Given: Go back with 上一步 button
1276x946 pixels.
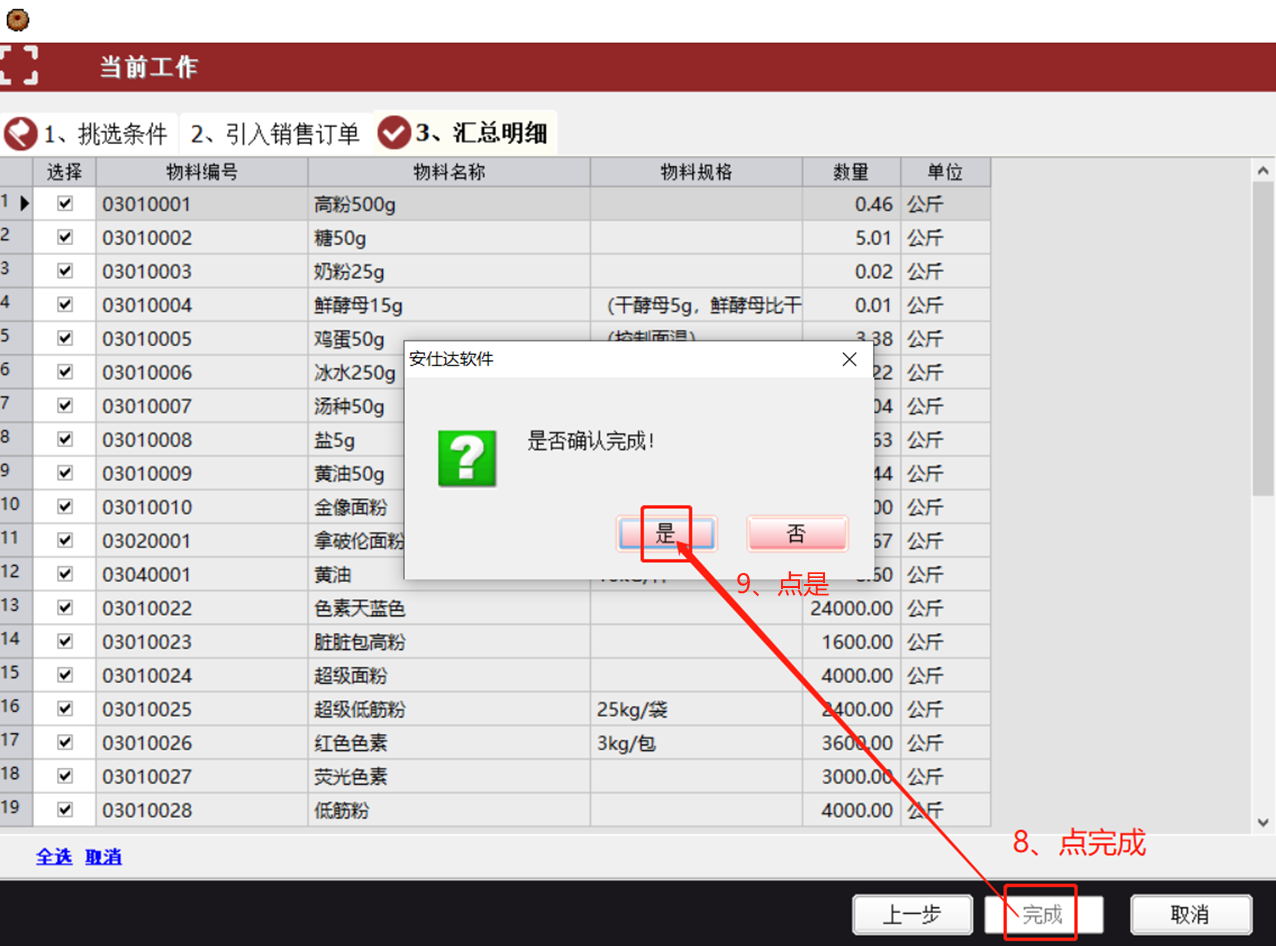Looking at the screenshot, I should pos(912,914).
